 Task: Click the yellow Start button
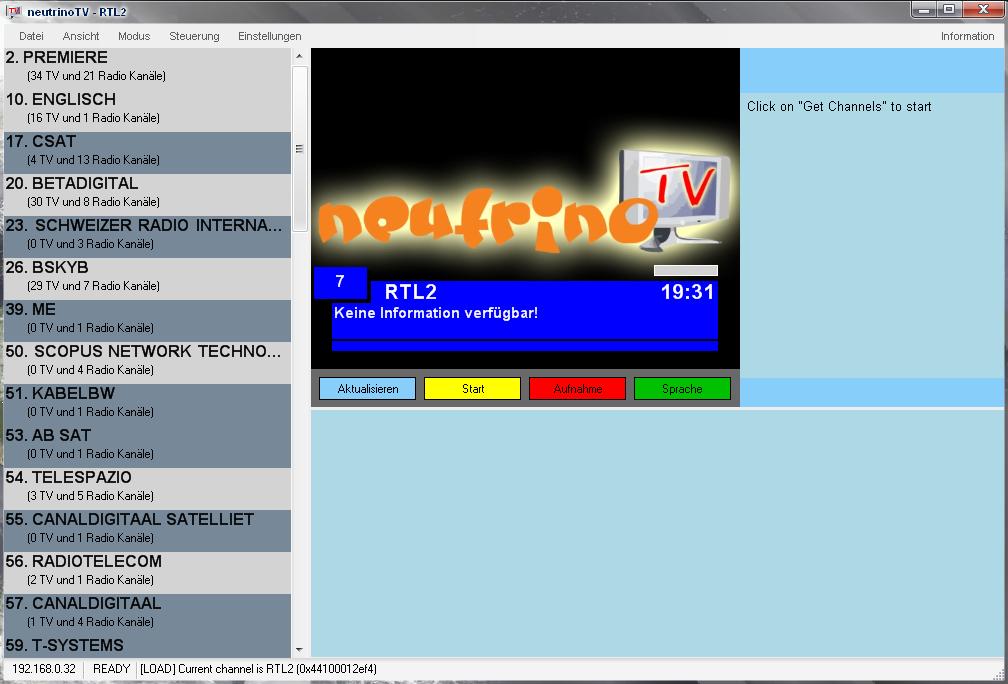(472, 389)
